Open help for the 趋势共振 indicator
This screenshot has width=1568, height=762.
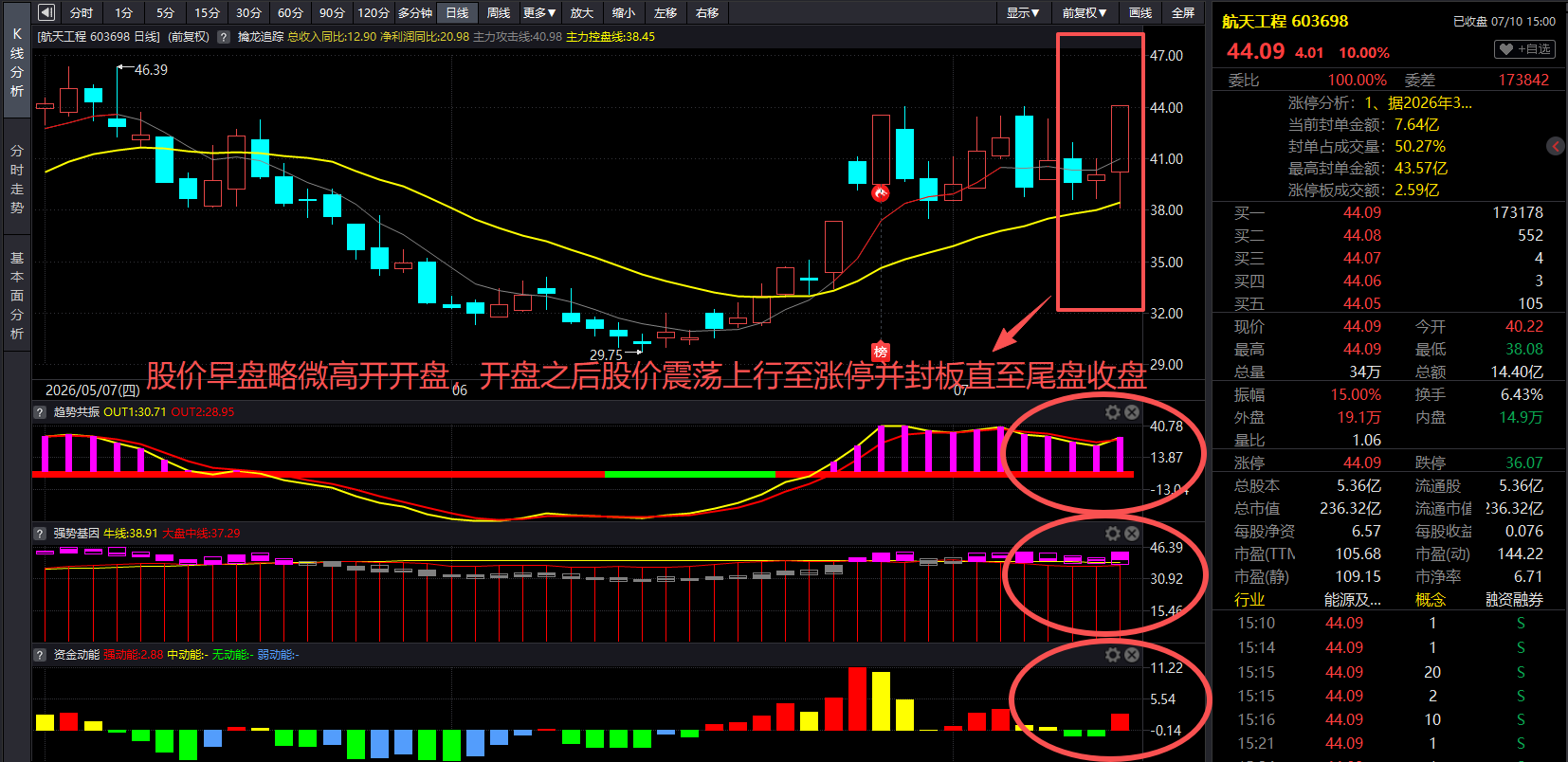pyautogui.click(x=40, y=412)
